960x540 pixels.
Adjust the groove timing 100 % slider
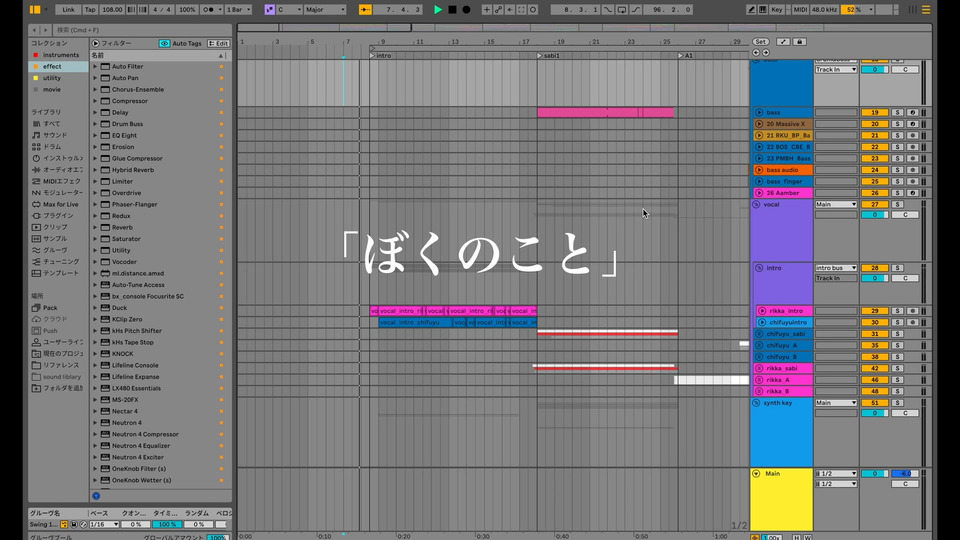pos(167,525)
